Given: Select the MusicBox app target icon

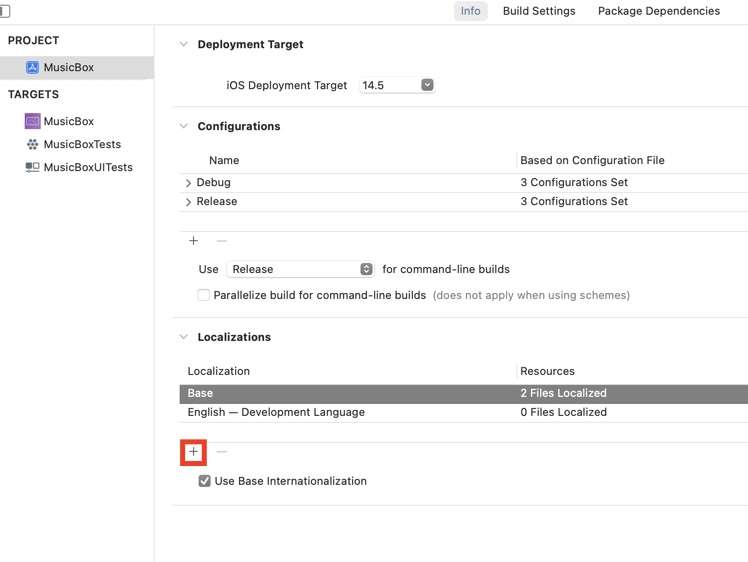Looking at the screenshot, I should tap(32, 121).
